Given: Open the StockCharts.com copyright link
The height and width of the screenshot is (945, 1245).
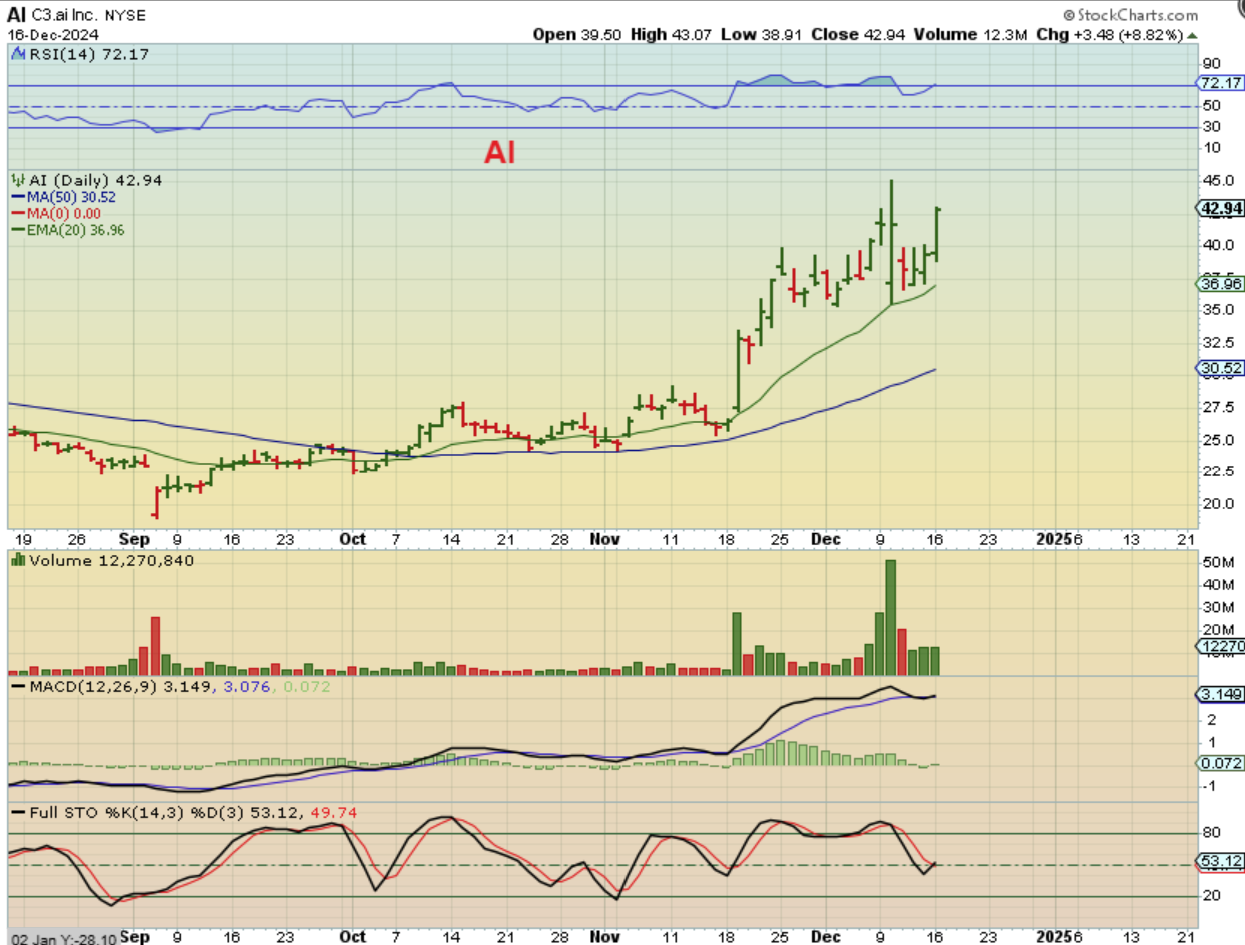Looking at the screenshot, I should tap(1130, 15).
